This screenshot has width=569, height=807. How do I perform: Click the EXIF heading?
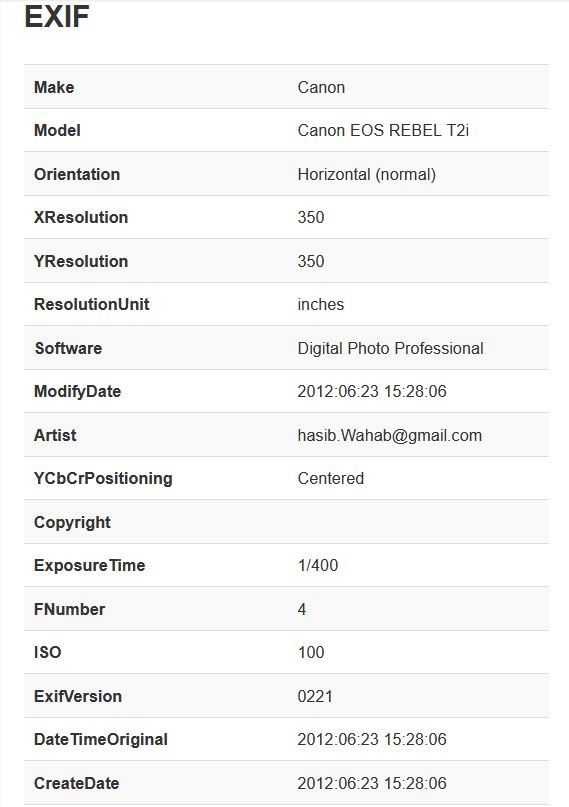pyautogui.click(x=57, y=16)
